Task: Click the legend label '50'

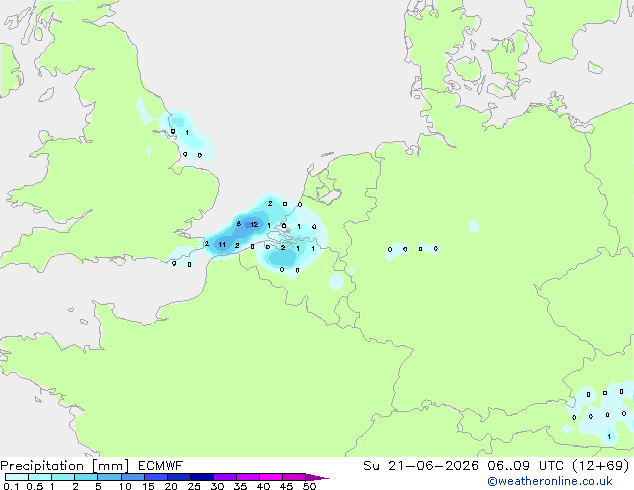Action: pos(309,486)
